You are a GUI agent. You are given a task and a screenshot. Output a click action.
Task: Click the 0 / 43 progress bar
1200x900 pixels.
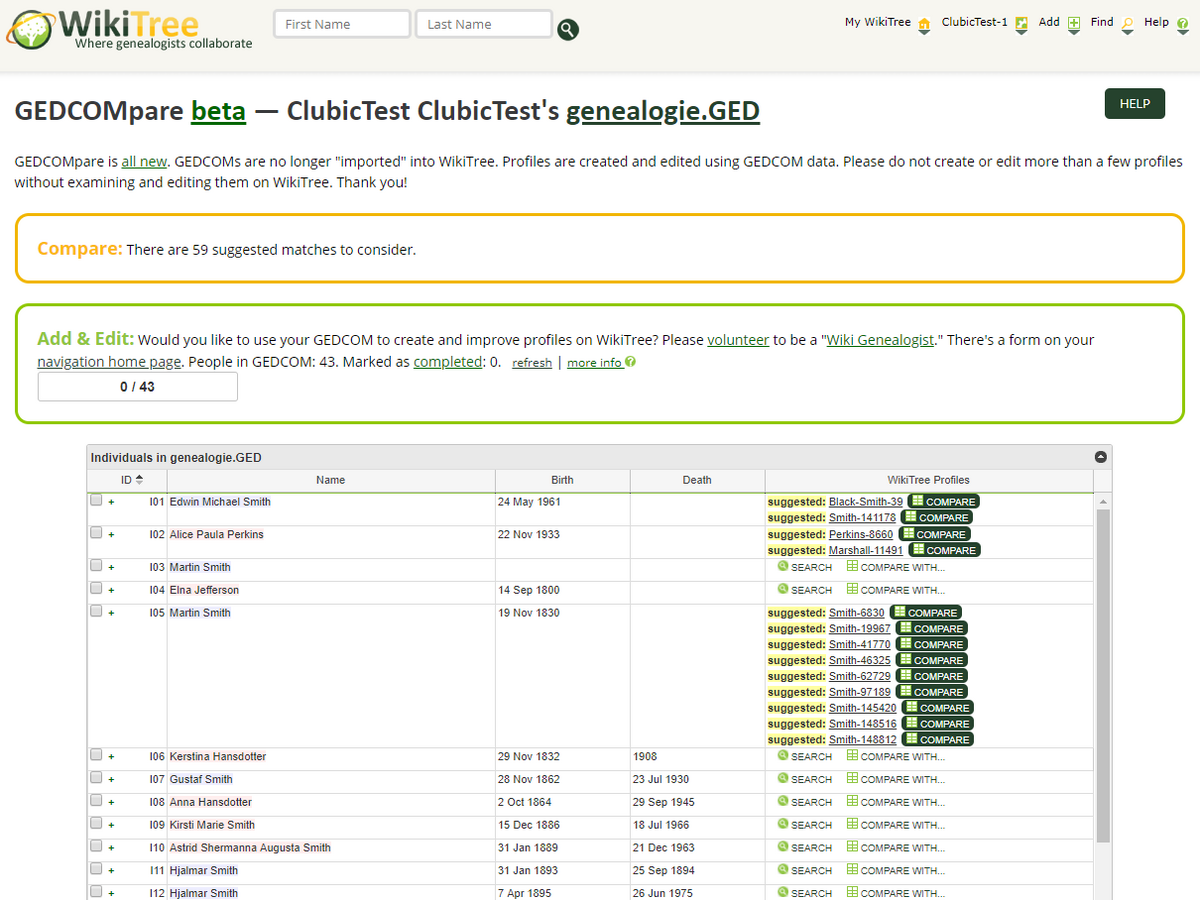tap(138, 387)
